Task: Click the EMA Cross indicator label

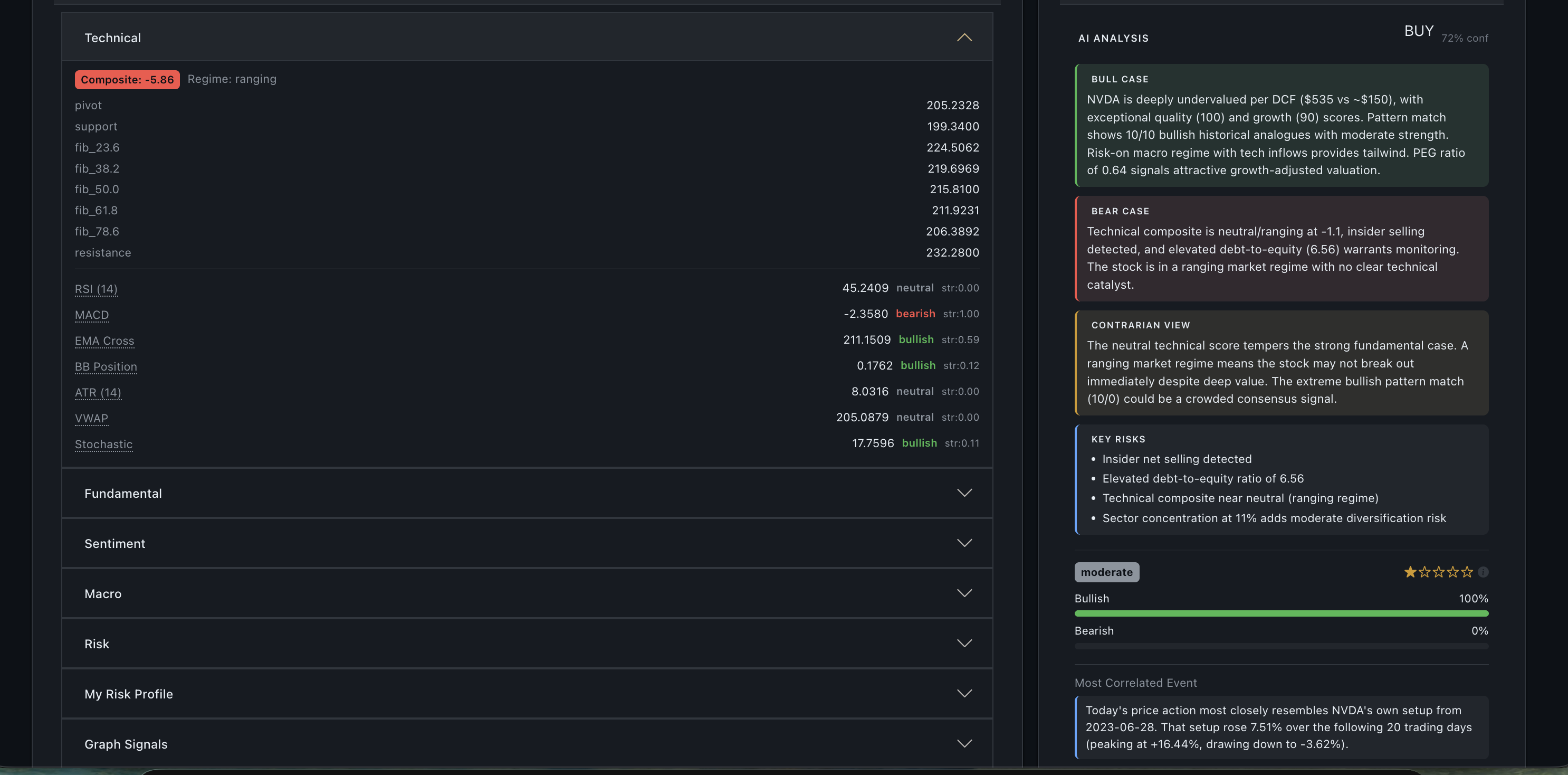Action: (x=104, y=341)
